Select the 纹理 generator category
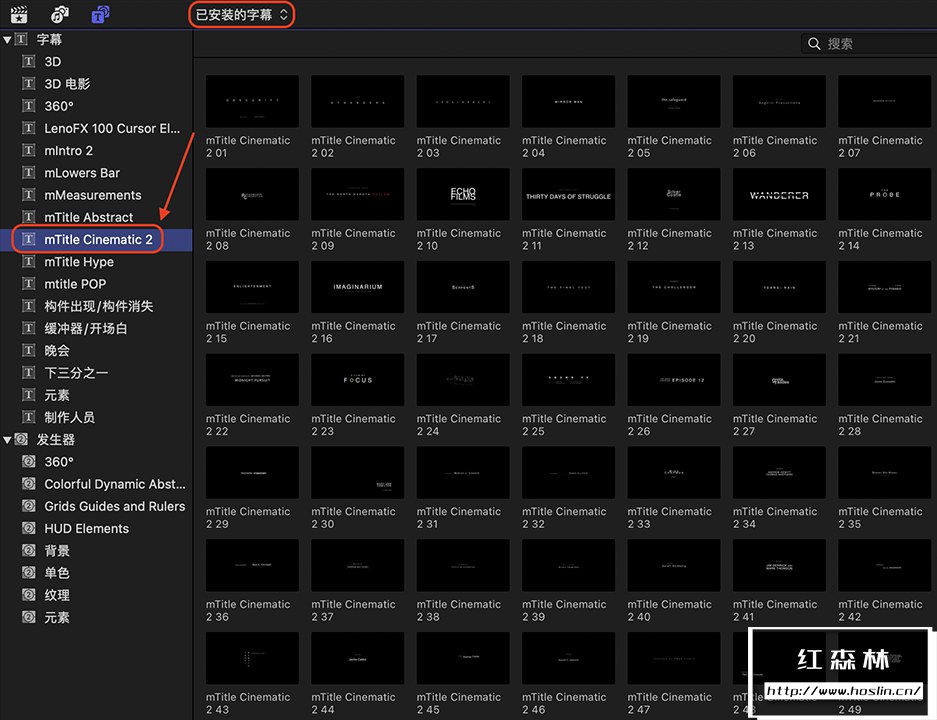937x720 pixels. pos(57,595)
